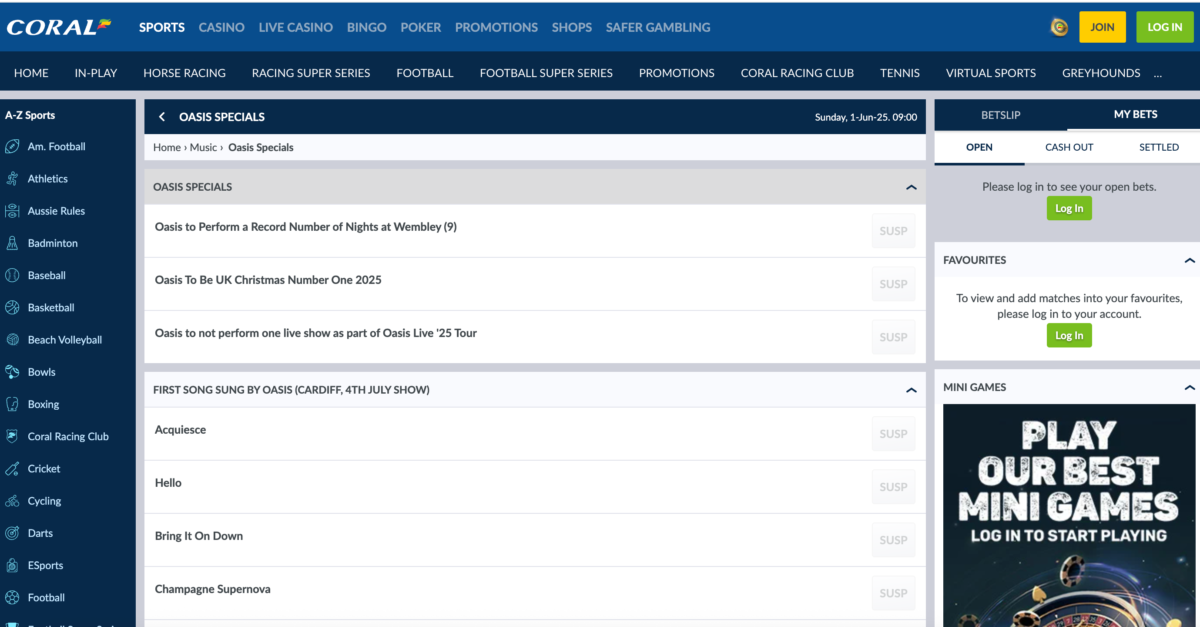1200x627 pixels.
Task: Collapse First Song Sung By Oasis section
Action: [x=911, y=390]
